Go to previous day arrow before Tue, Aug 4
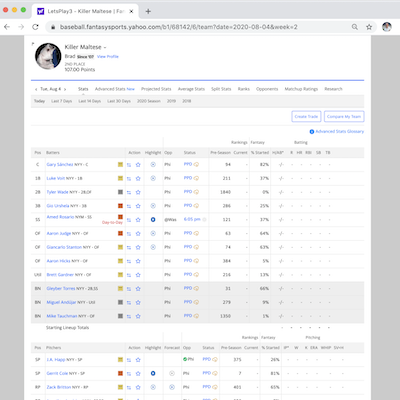The width and height of the screenshot is (400, 400). pos(36,89)
